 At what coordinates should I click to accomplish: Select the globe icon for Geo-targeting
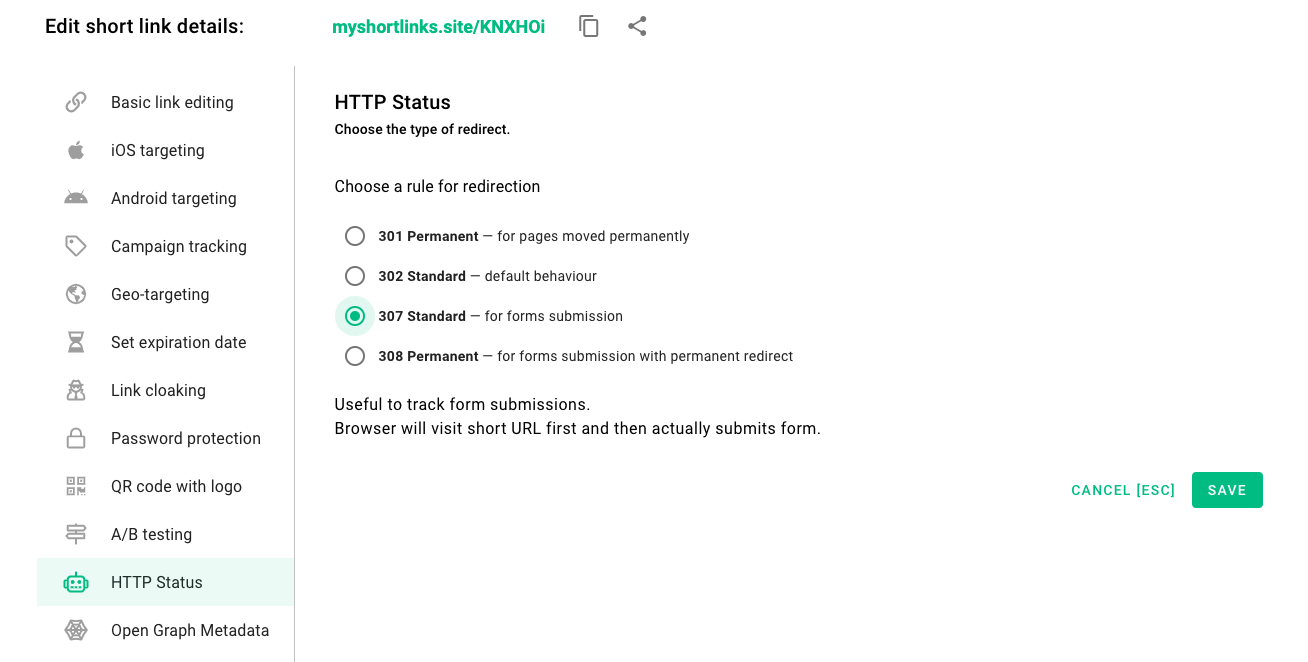76,293
